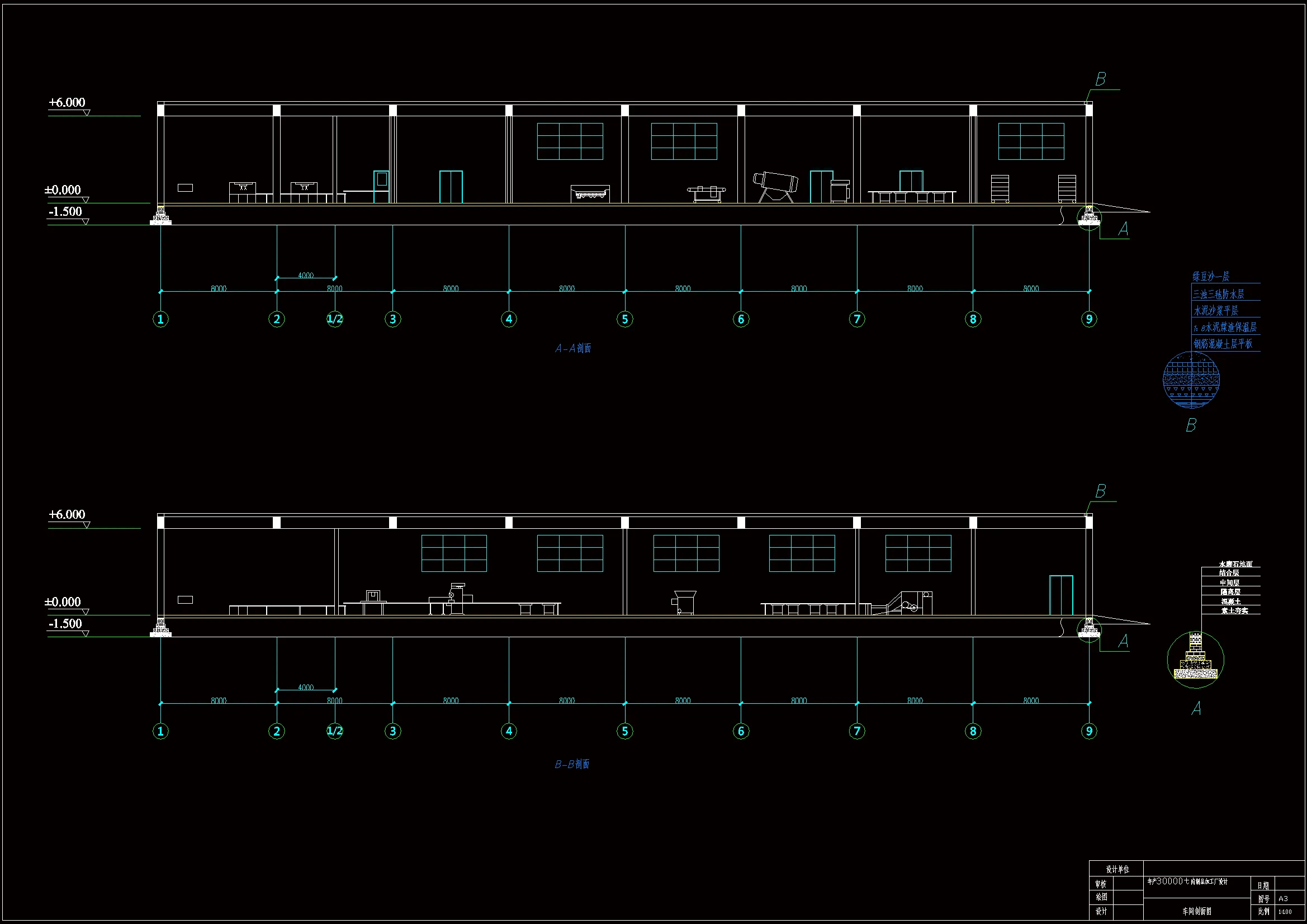Screen dimensions: 1307x924
Task: Click the 钢筋混凝土层平板 label
Action: [x=1223, y=344]
